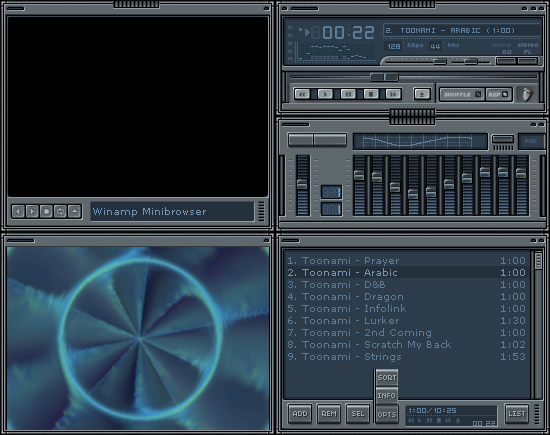Click the playlist mini pause icon

click(x=429, y=420)
